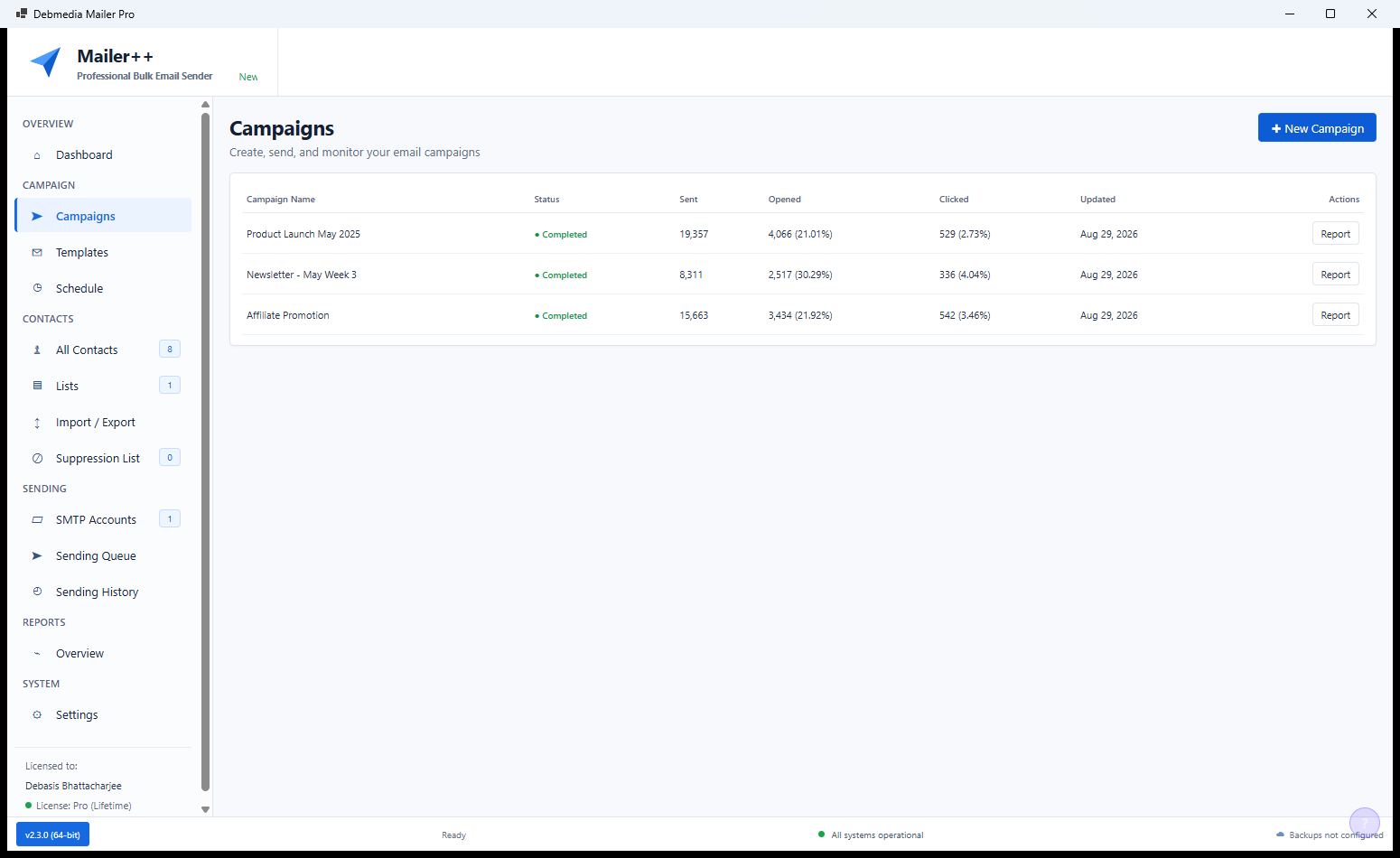Open the Lists page
This screenshot has width=1400, height=858.
103,387
